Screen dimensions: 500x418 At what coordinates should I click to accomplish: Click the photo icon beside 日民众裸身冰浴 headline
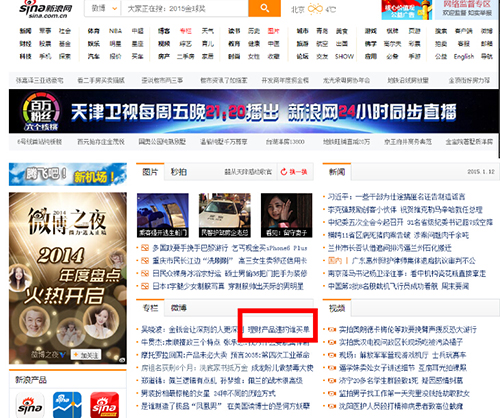[145, 273]
